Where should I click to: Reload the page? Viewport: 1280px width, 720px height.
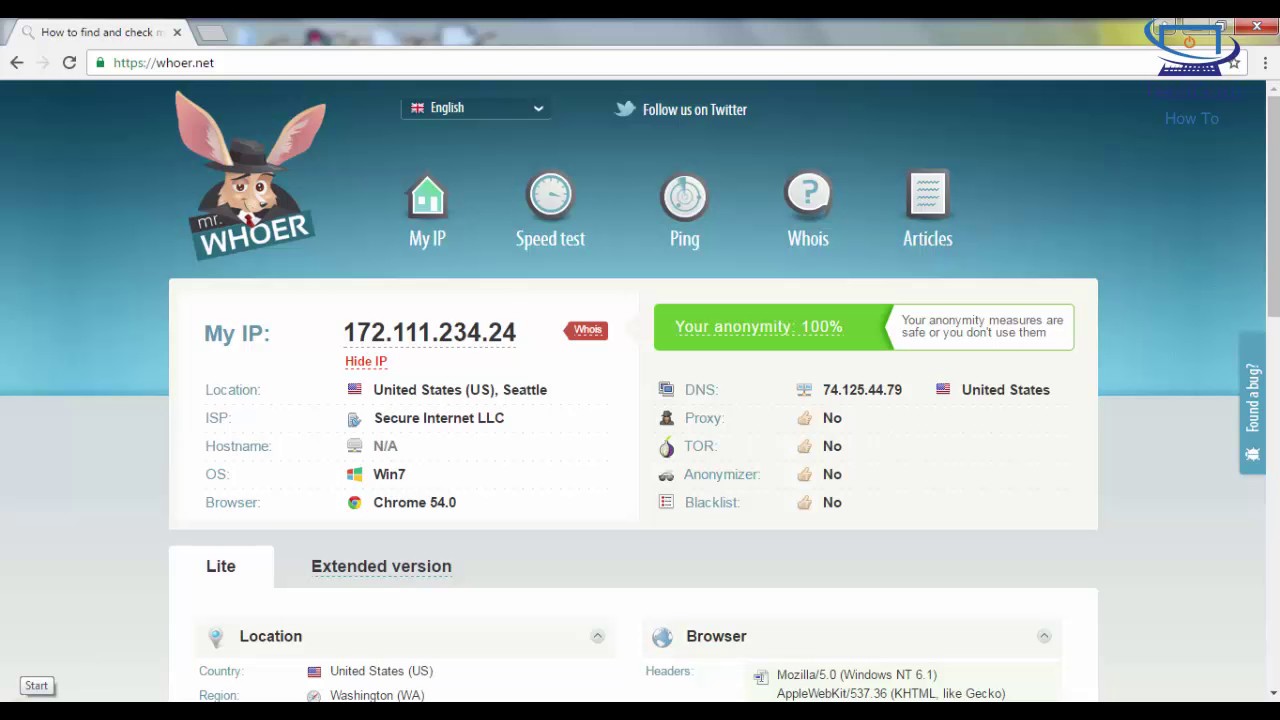click(69, 62)
